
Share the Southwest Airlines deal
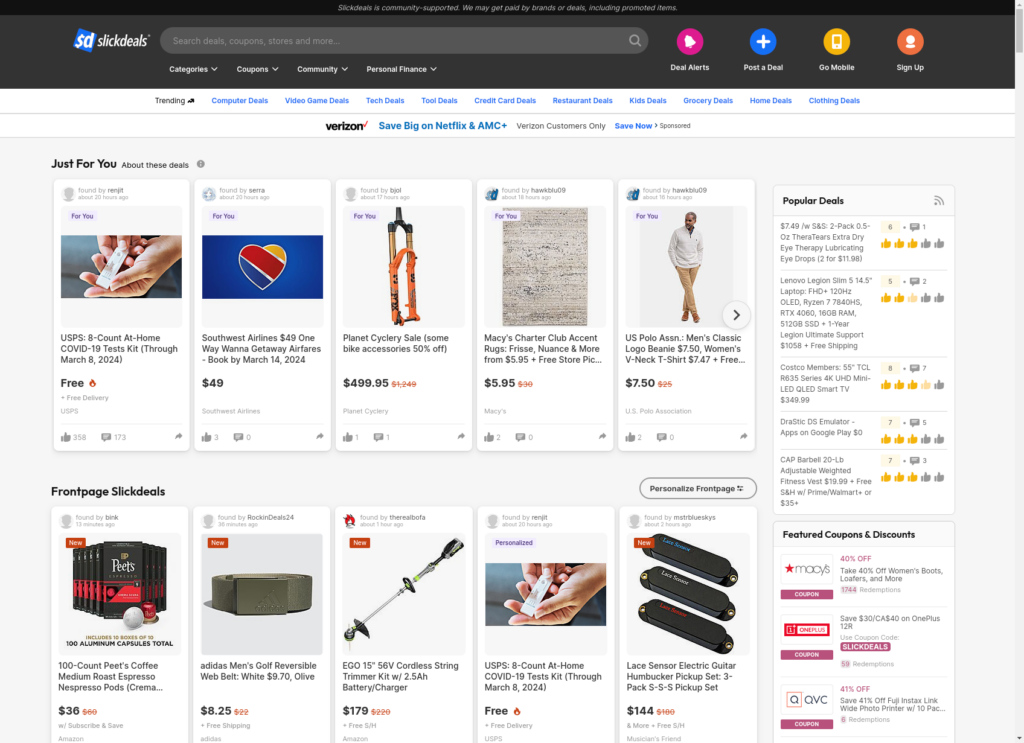point(319,436)
